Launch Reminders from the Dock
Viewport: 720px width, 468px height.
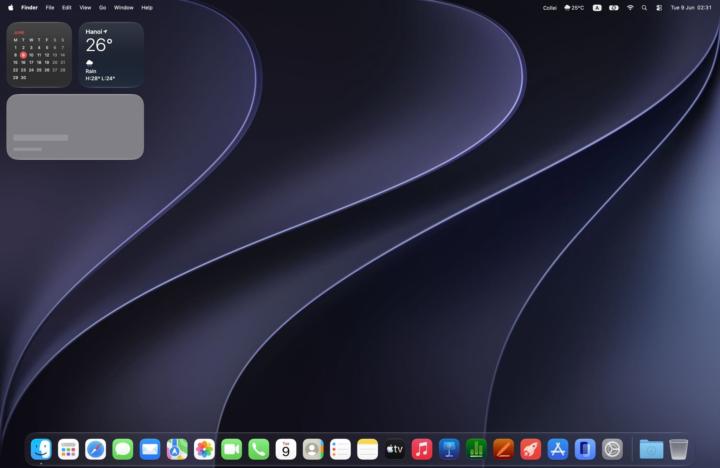[340, 449]
